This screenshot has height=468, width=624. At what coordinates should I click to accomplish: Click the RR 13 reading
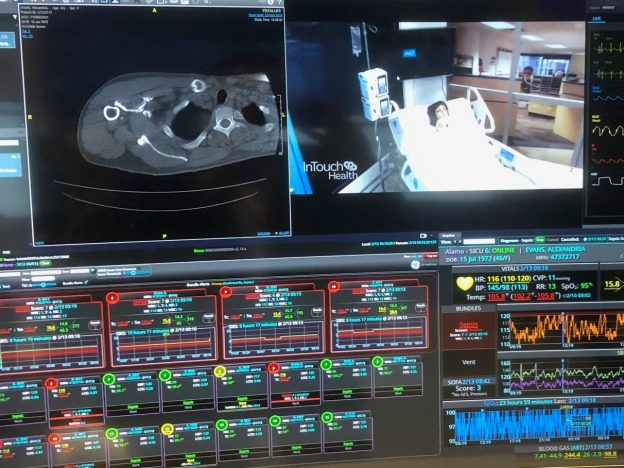pos(548,287)
